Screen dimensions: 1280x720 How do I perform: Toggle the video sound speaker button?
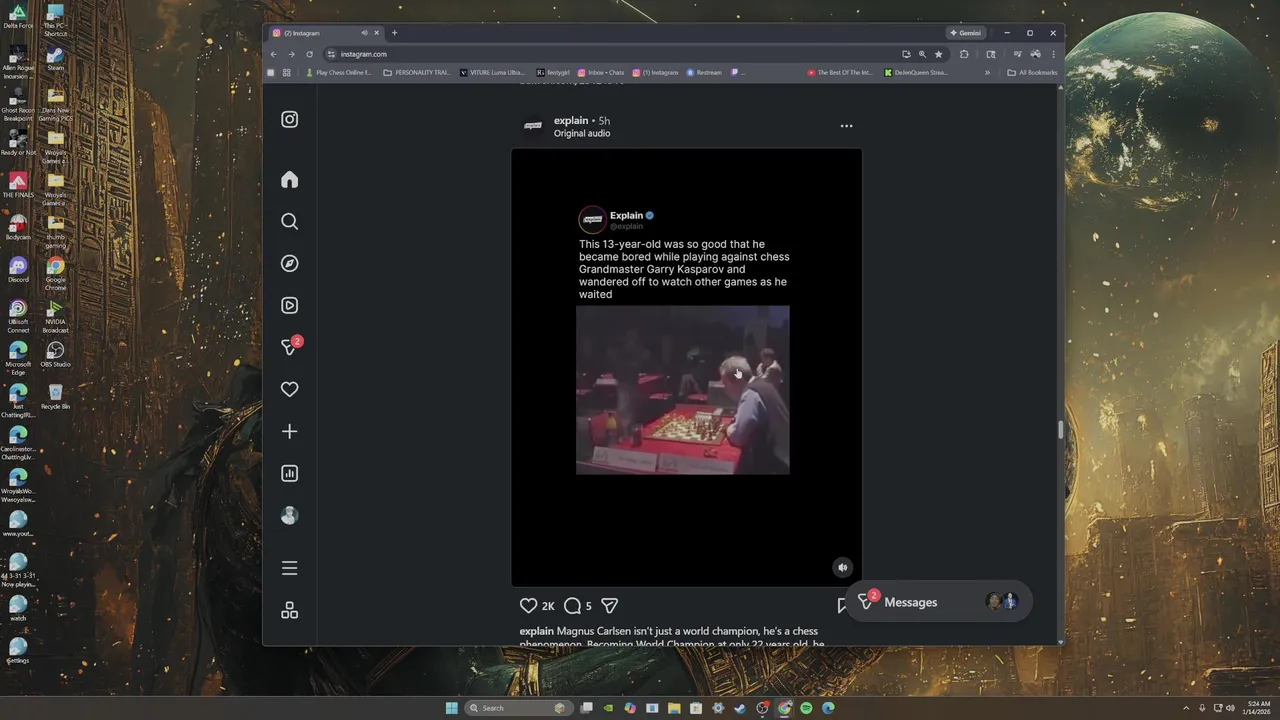click(x=842, y=567)
